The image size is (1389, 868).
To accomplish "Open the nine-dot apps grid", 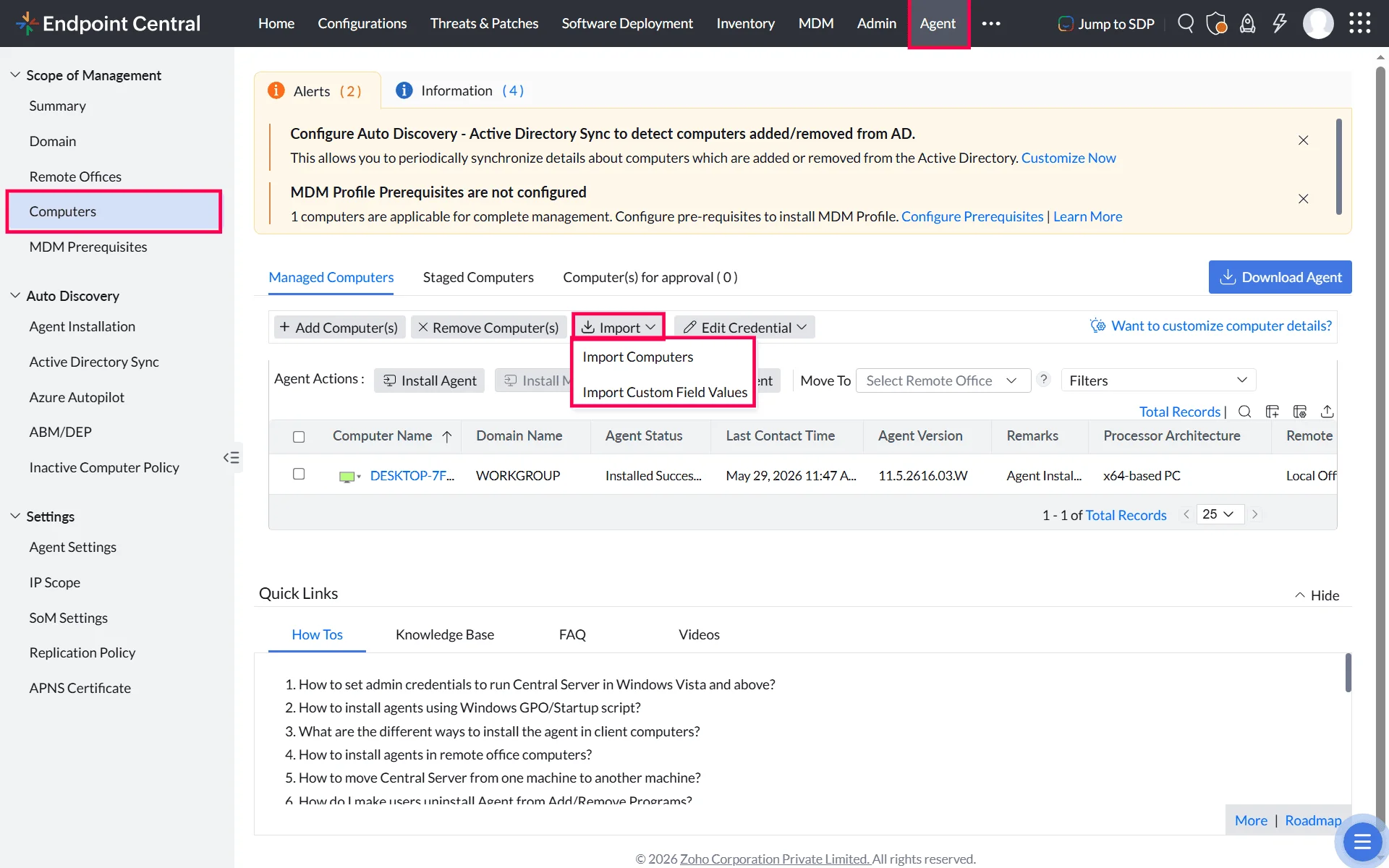I will pos(1360,23).
